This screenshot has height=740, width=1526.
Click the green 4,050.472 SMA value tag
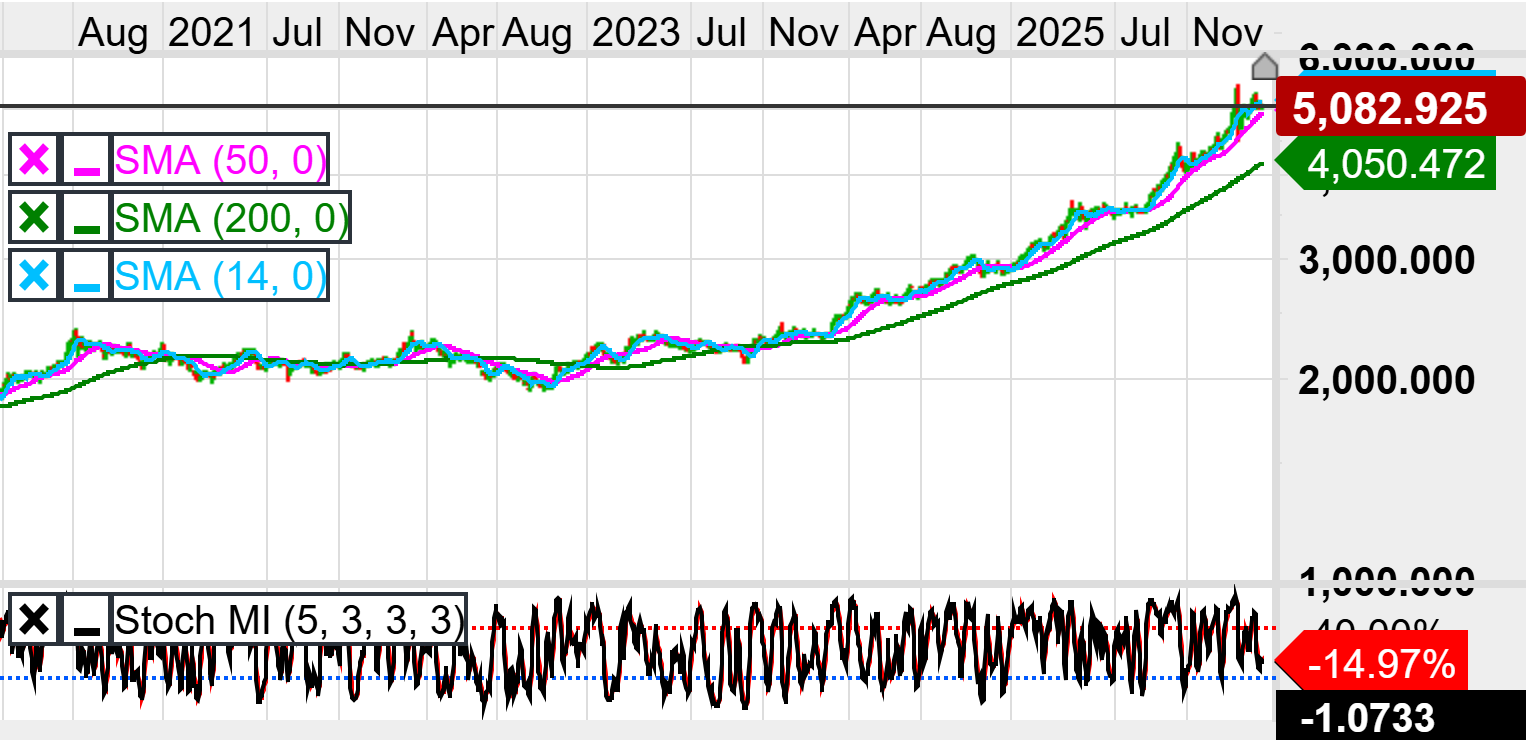pos(1395,163)
